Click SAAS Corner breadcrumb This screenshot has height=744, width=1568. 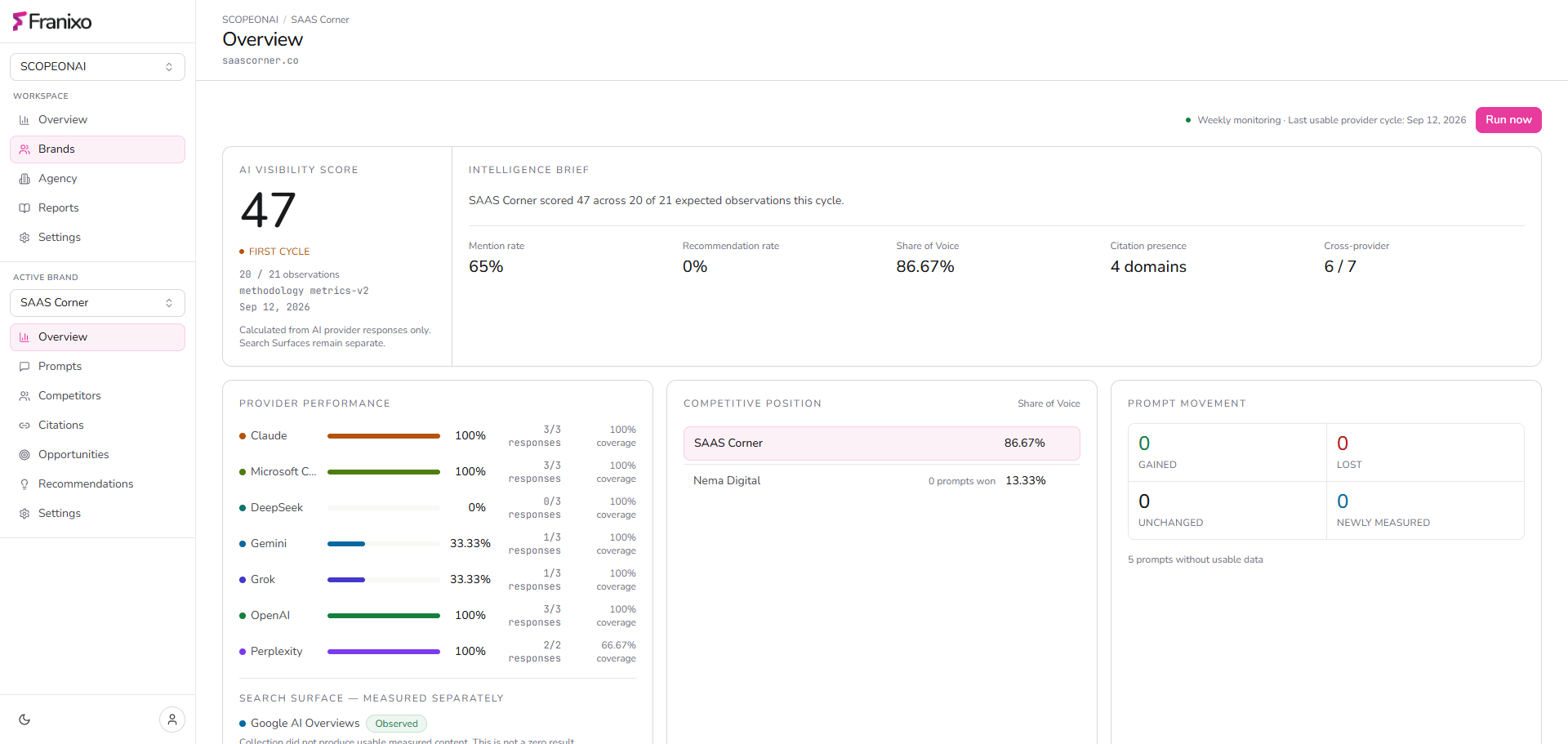(x=320, y=20)
